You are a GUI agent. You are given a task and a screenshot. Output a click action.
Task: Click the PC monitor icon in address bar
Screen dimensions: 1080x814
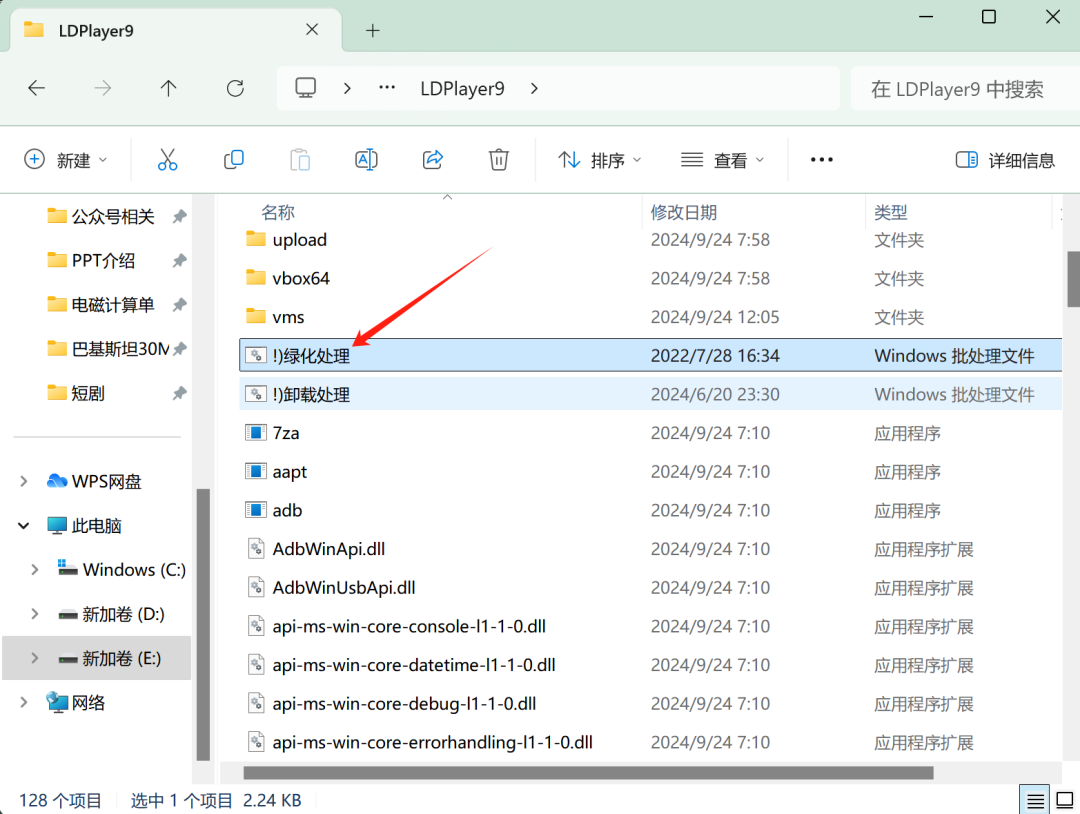click(x=305, y=88)
